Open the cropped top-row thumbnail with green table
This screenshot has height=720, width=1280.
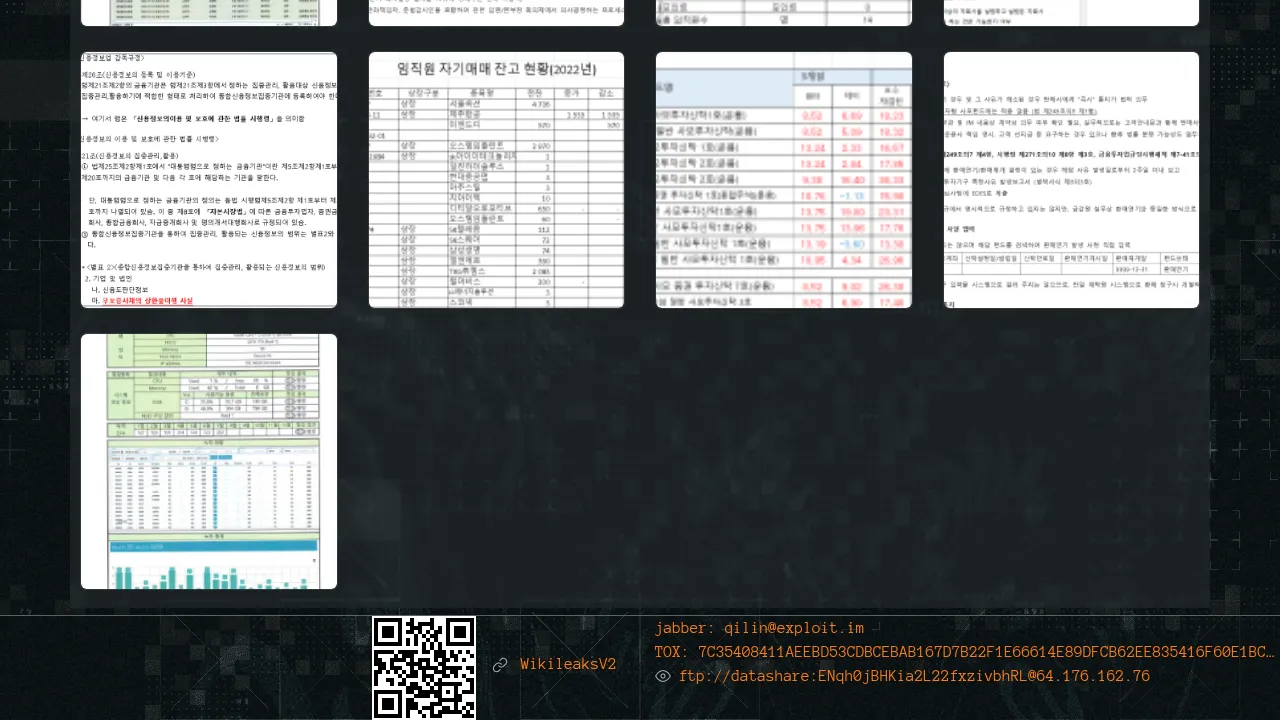(x=209, y=12)
